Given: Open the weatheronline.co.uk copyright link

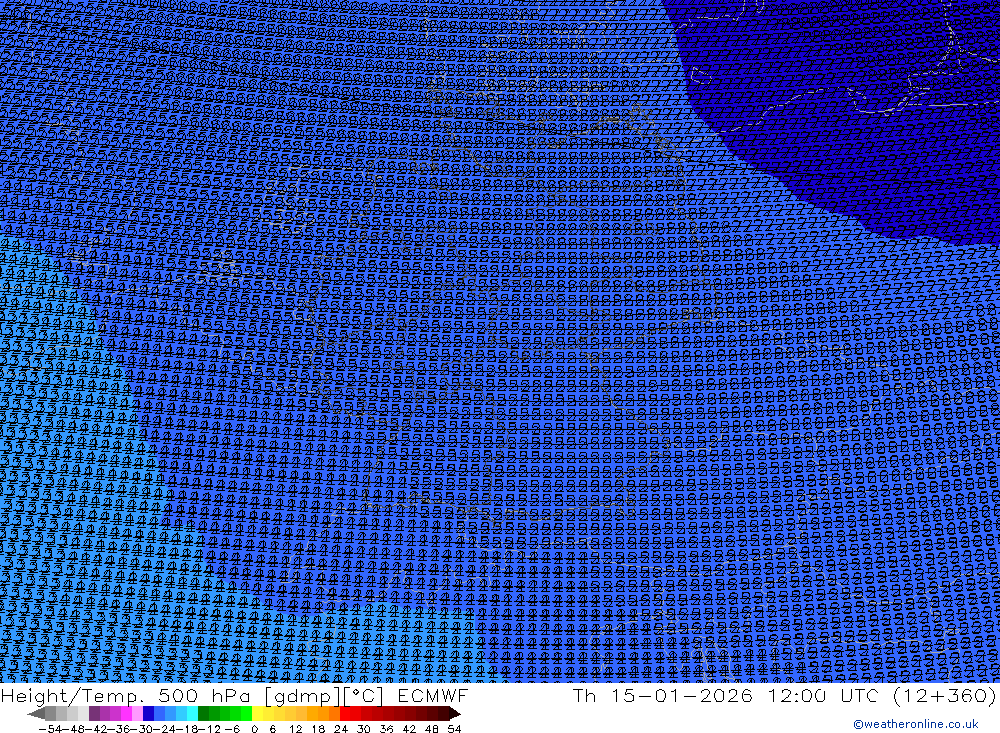Looking at the screenshot, I should coord(915,724).
